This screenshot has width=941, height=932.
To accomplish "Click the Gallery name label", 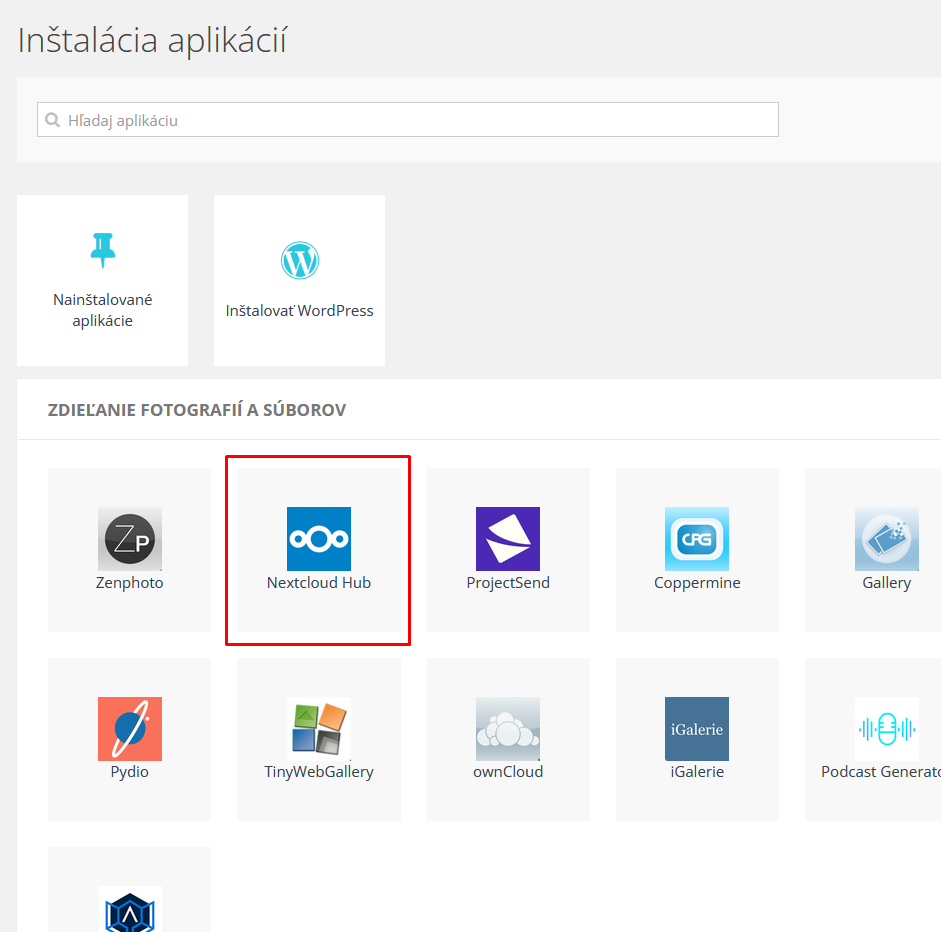I will coord(886,583).
